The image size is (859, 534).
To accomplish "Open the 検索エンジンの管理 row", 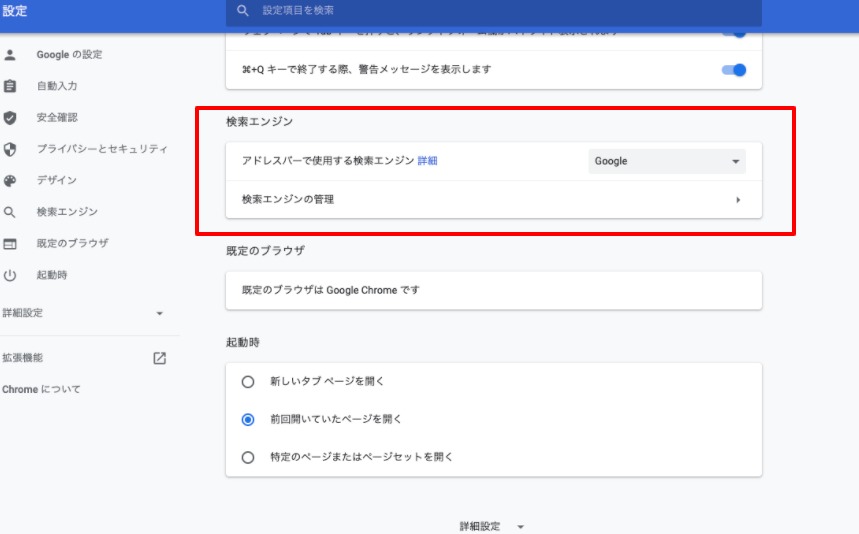I will [493, 200].
